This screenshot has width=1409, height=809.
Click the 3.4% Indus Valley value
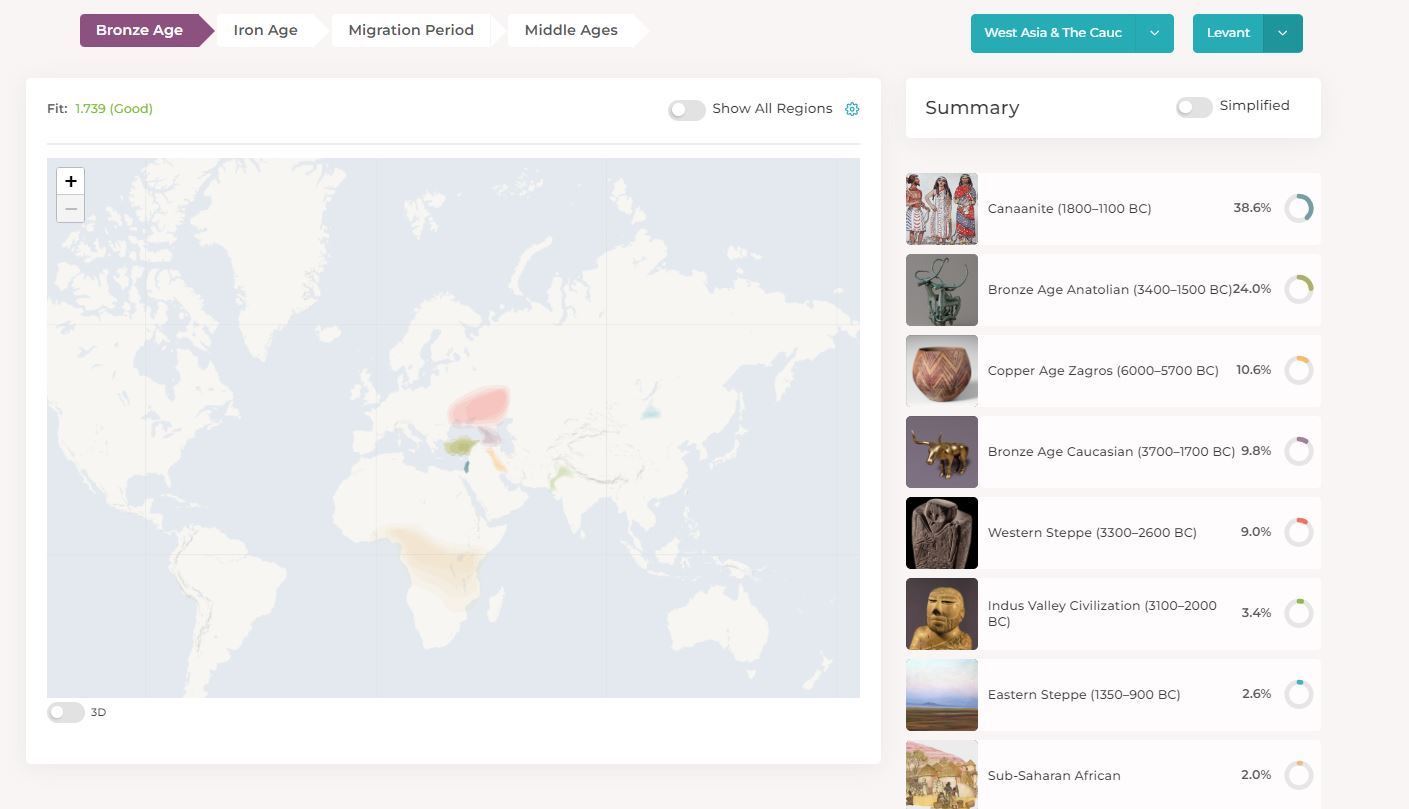(x=1256, y=613)
